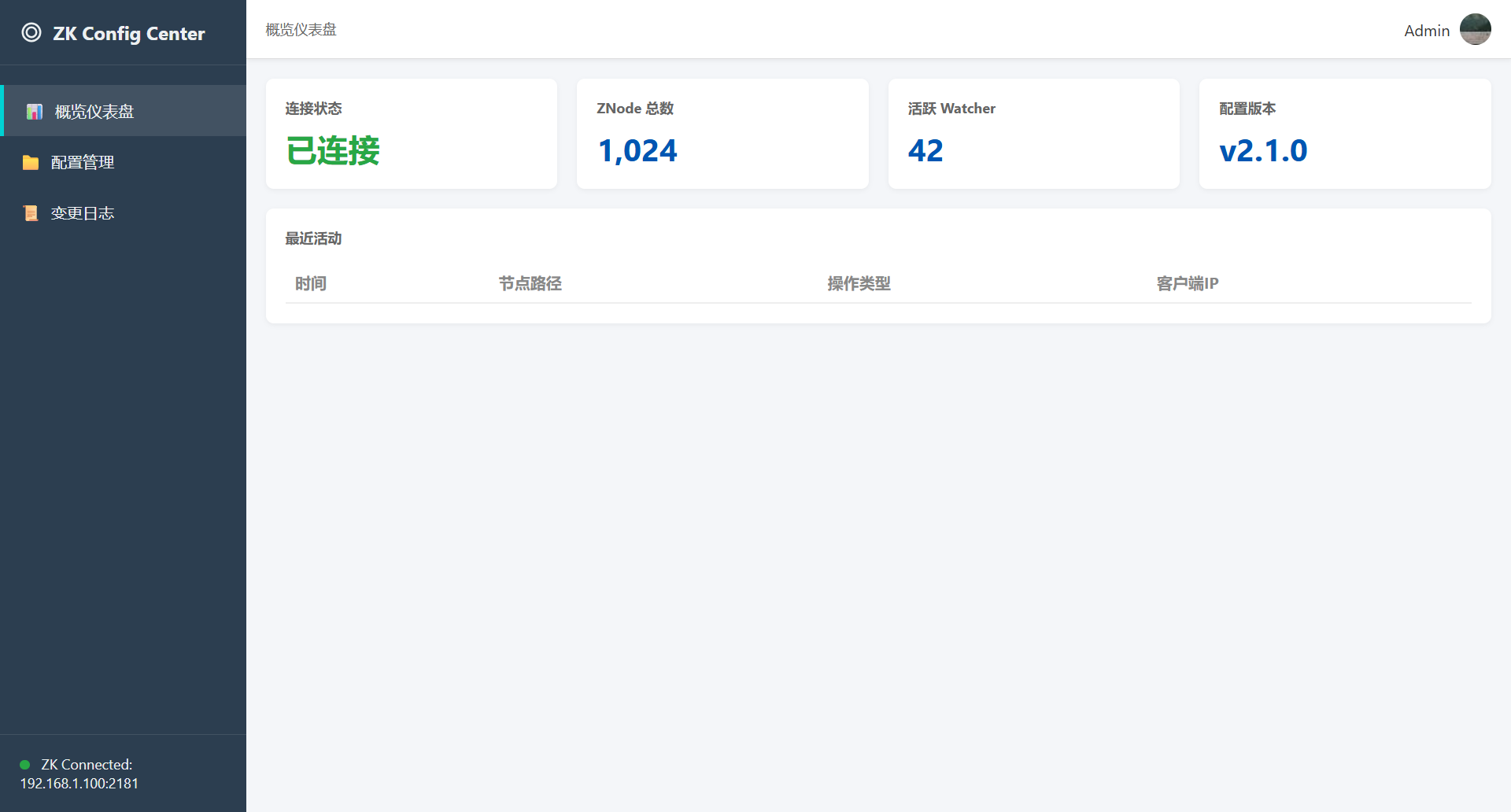Click the ZNode 总数 card showing 1,024
This screenshot has width=1511, height=812.
(x=722, y=134)
